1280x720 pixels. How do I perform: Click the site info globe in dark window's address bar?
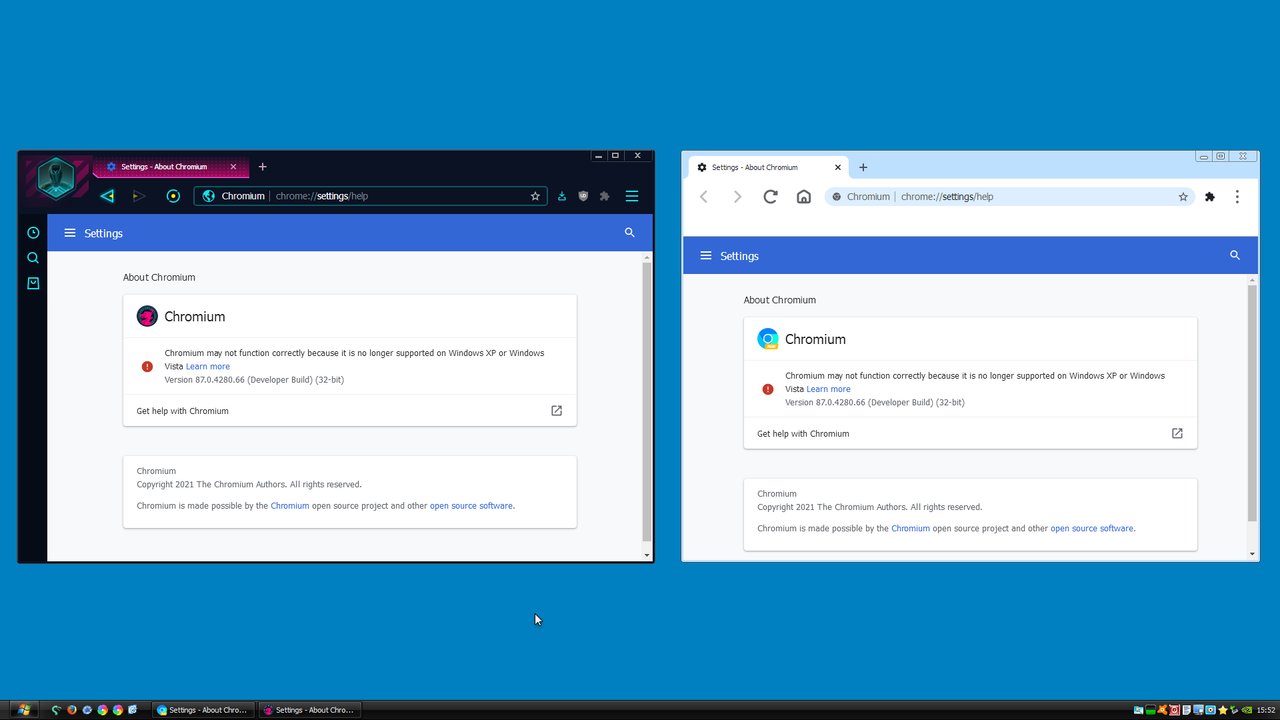coord(208,196)
